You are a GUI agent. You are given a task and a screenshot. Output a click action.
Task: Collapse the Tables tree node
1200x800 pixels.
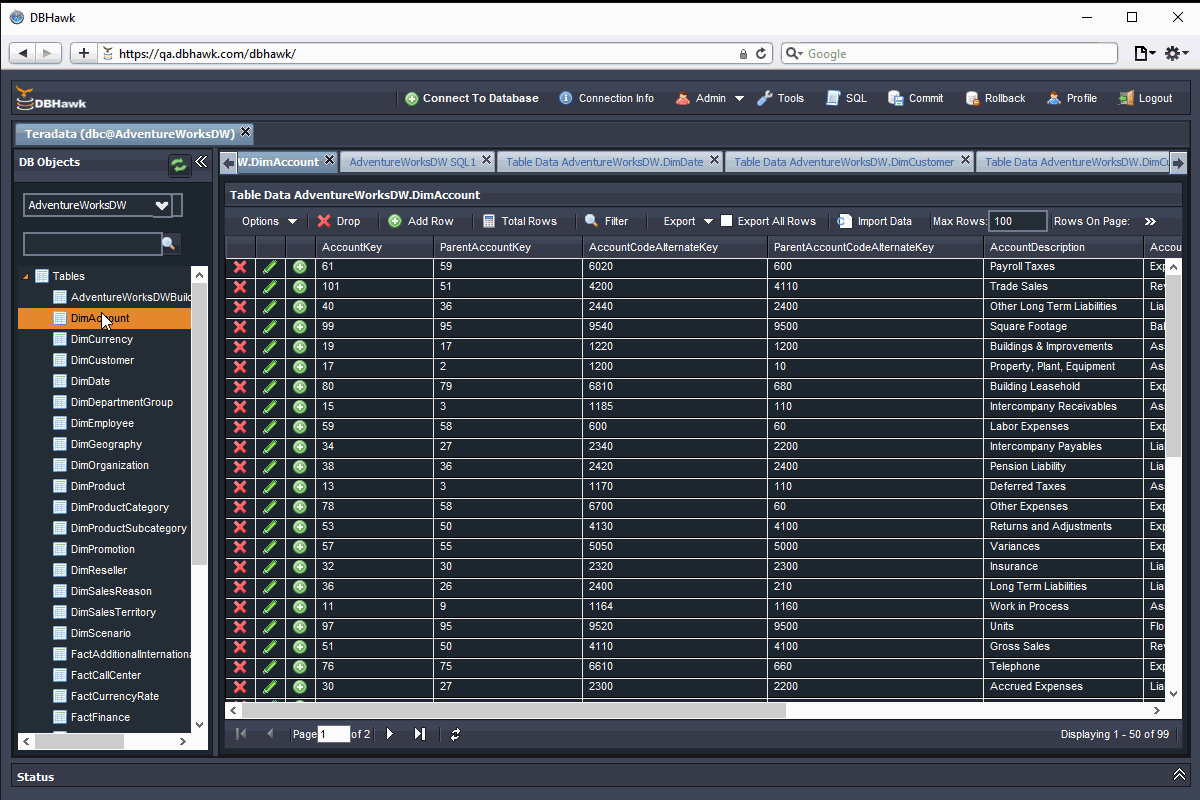point(26,277)
